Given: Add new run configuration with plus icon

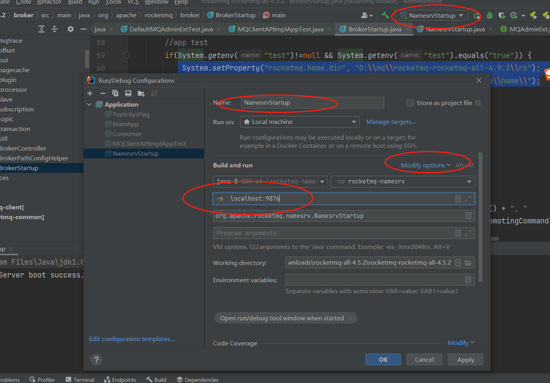Looking at the screenshot, I should pyautogui.click(x=90, y=93).
